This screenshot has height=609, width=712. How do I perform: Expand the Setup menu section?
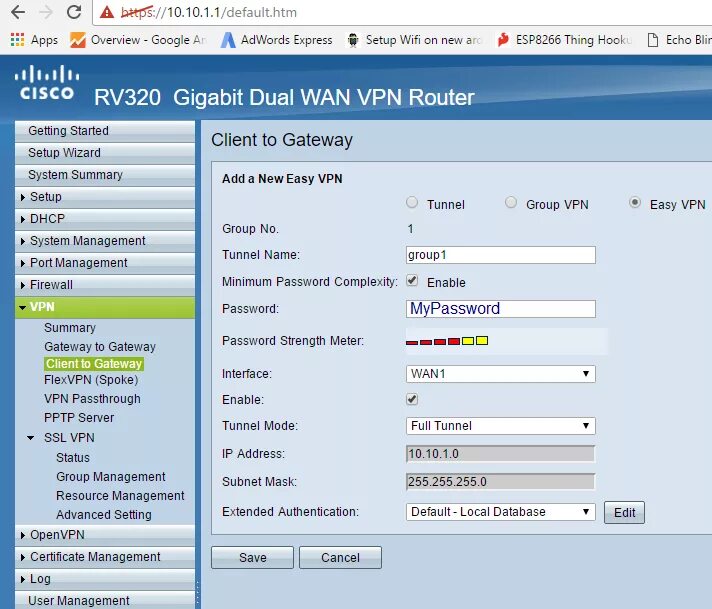tap(105, 197)
